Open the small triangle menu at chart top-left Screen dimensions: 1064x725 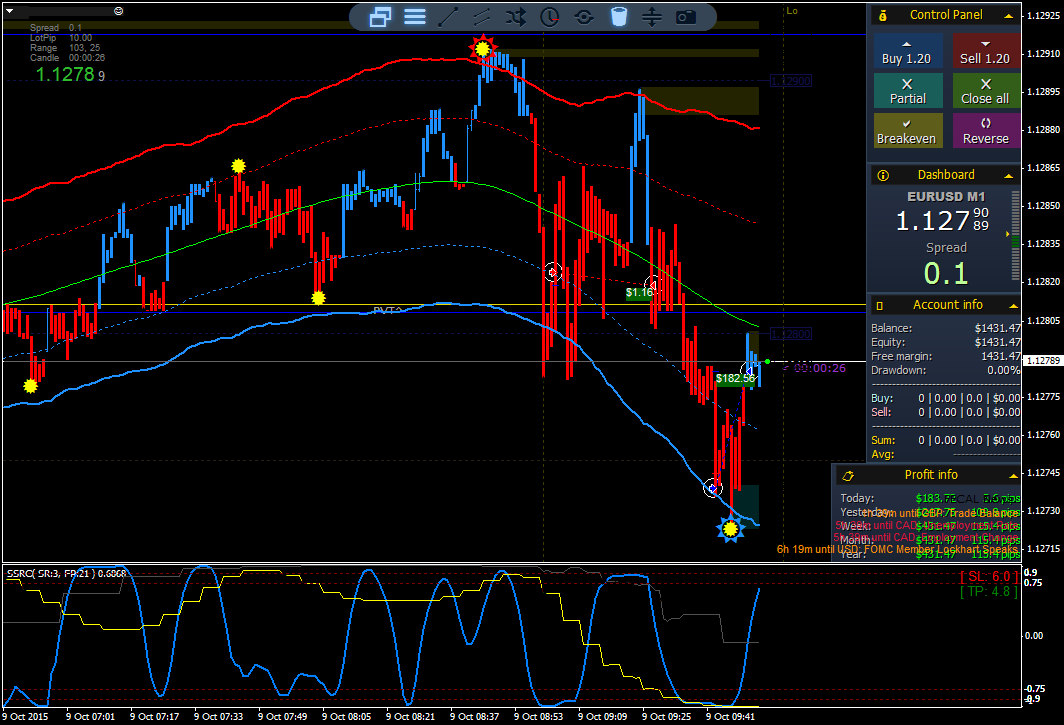10,11
